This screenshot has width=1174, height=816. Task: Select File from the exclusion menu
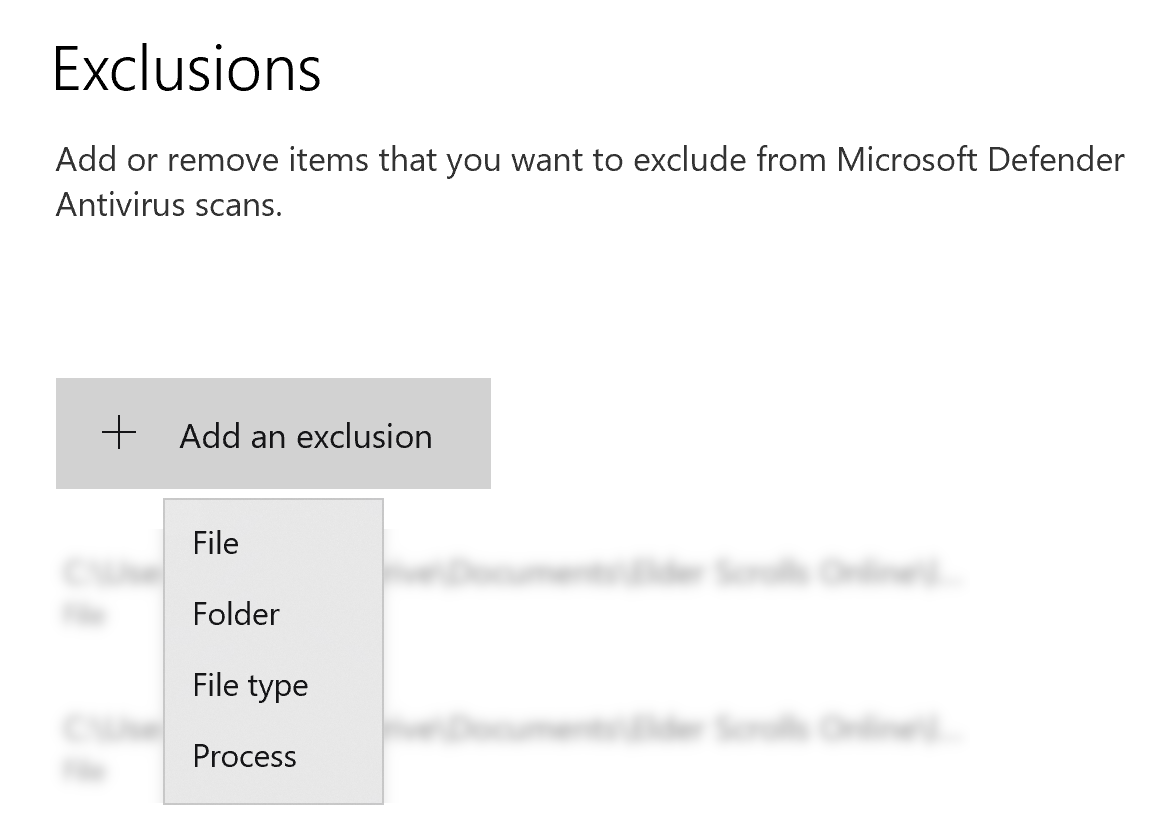point(216,543)
